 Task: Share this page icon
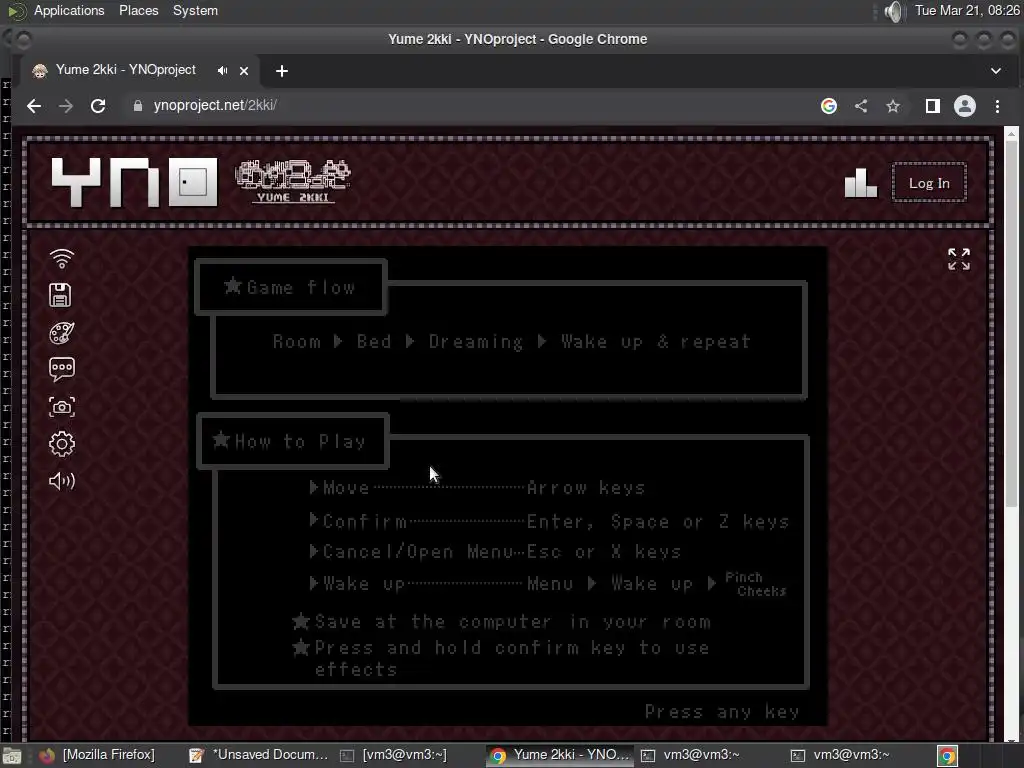point(861,106)
